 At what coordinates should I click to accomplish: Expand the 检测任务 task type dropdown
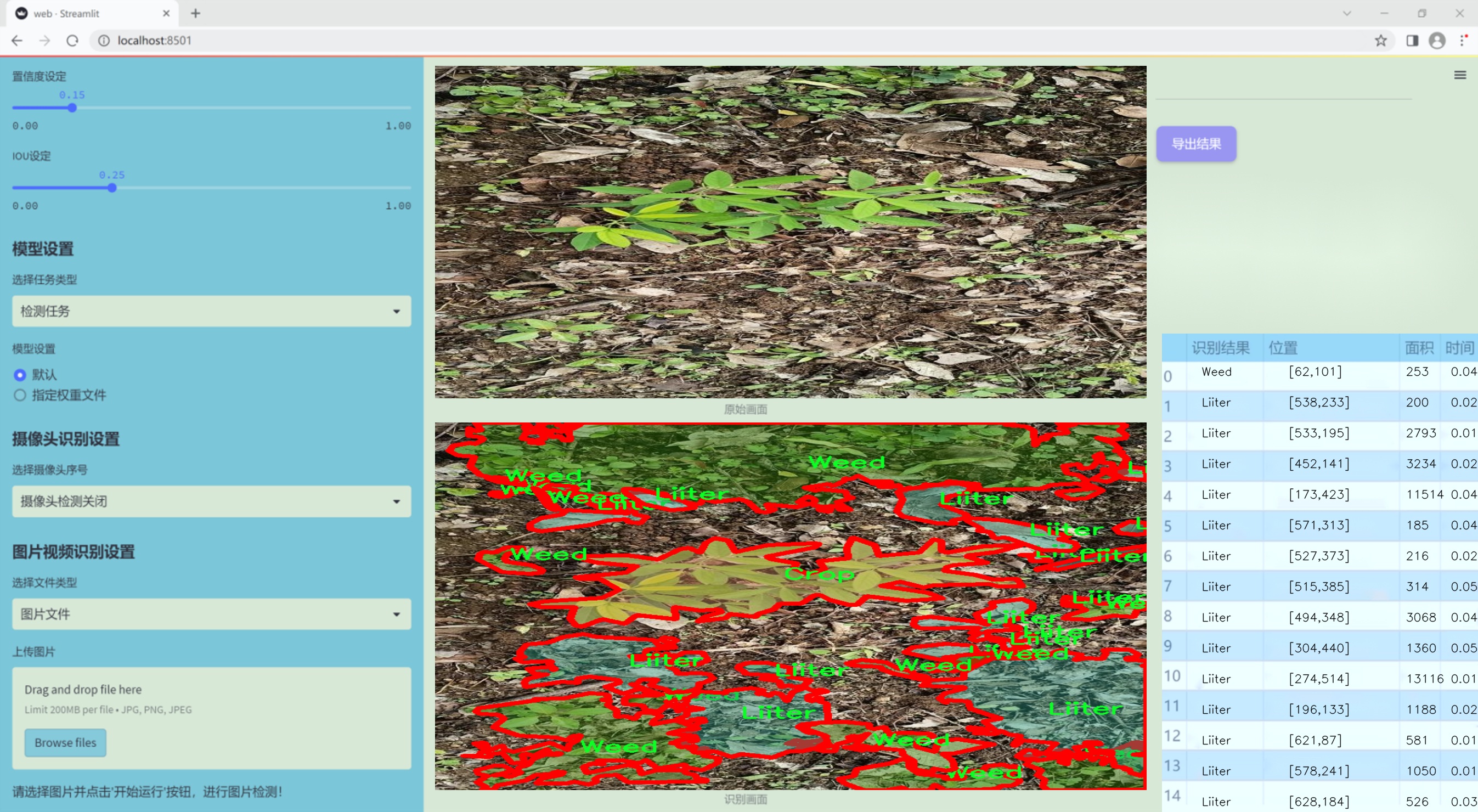pos(211,312)
